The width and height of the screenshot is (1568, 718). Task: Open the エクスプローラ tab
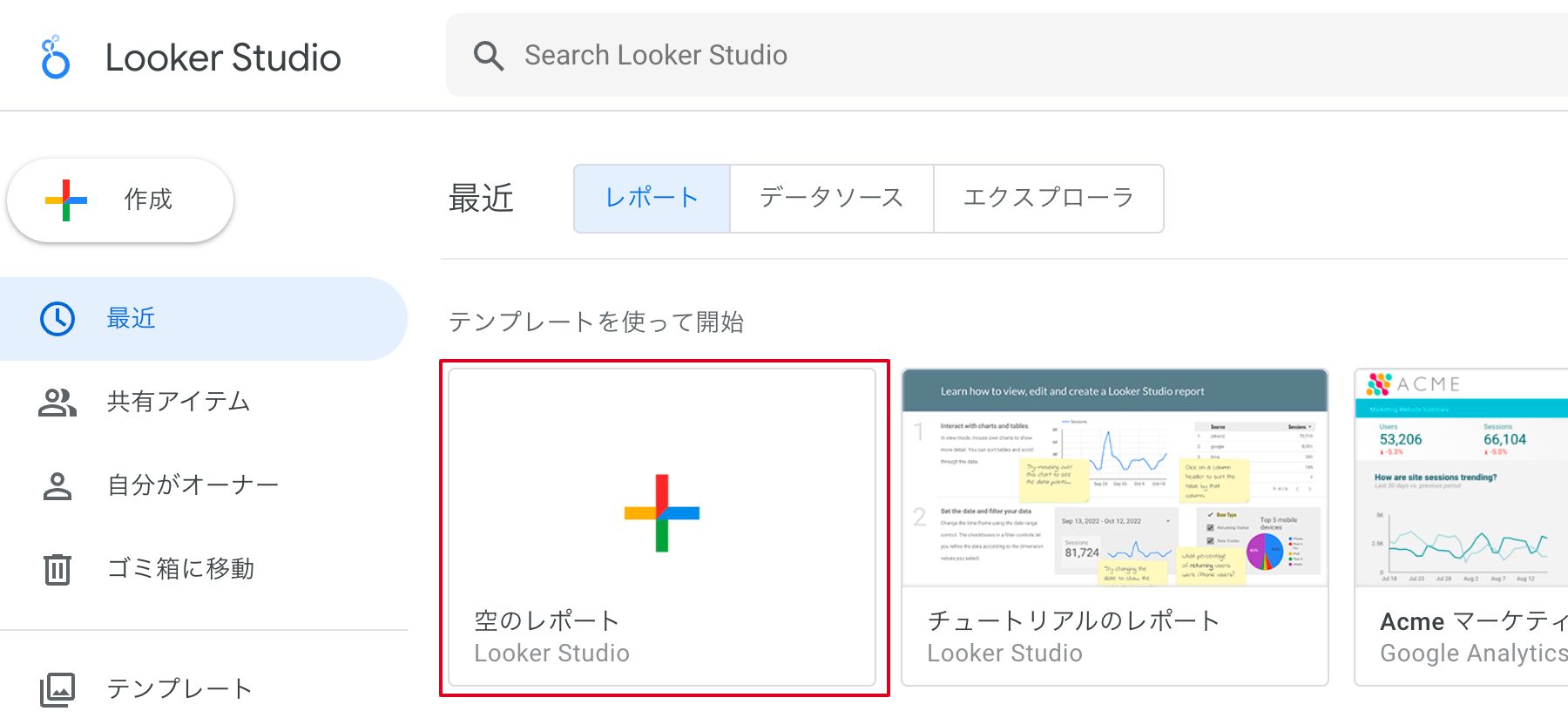click(1048, 199)
